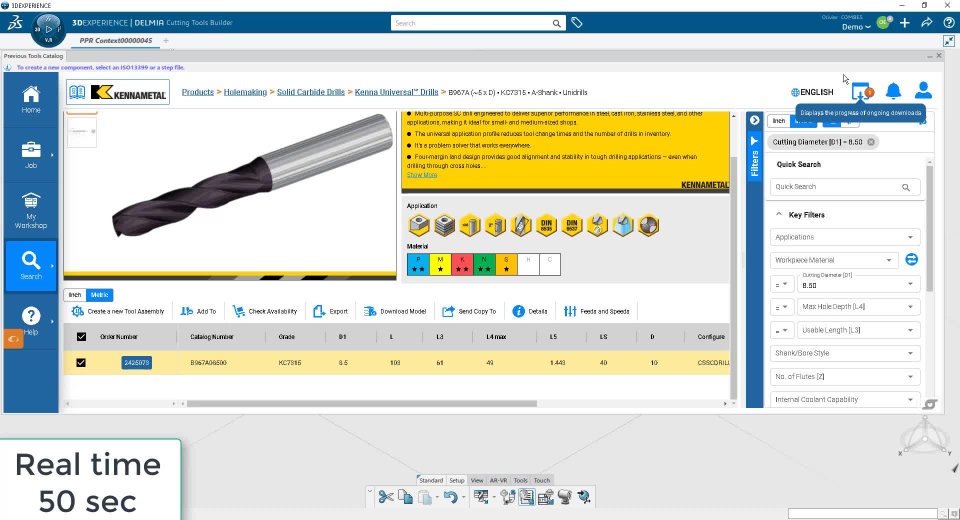Click the magnifier in Quick Search field
The width and height of the screenshot is (960, 520).
point(906,187)
